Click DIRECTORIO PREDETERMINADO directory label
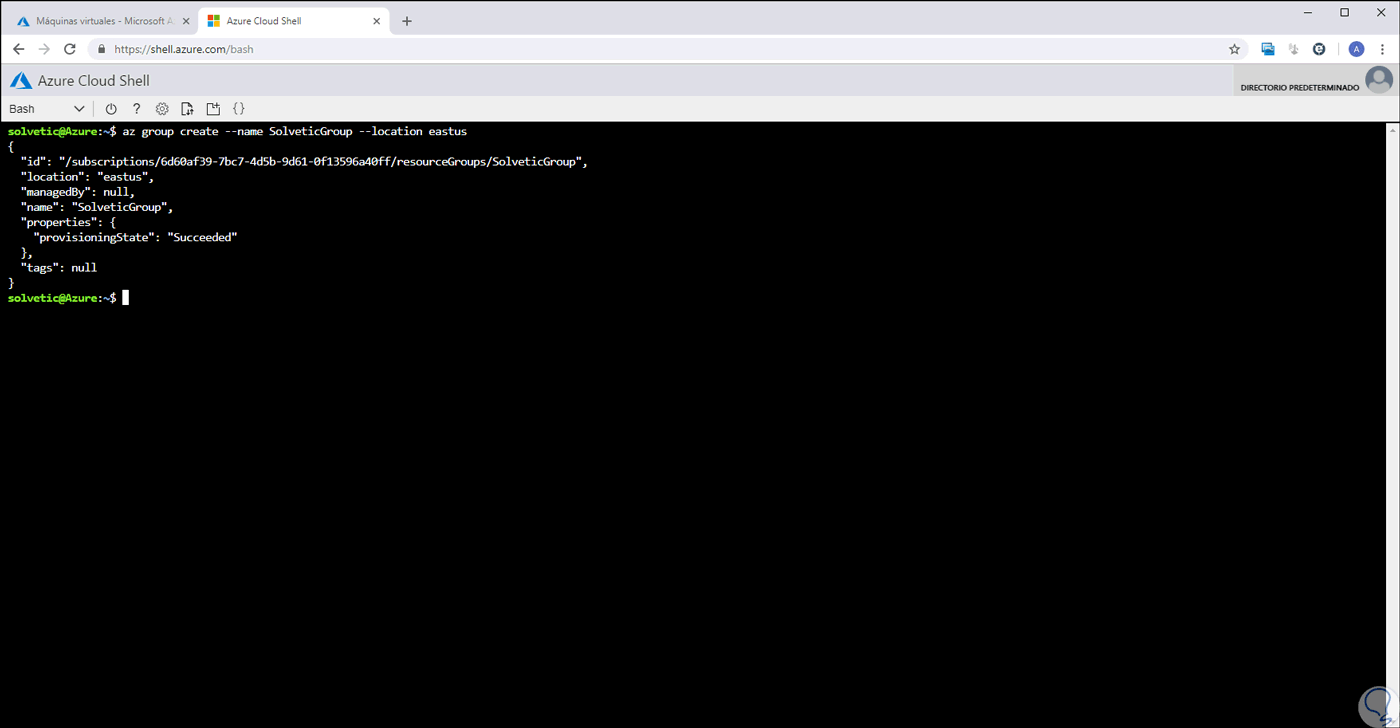Screen dimensions: 1400x728 pos(1299,88)
